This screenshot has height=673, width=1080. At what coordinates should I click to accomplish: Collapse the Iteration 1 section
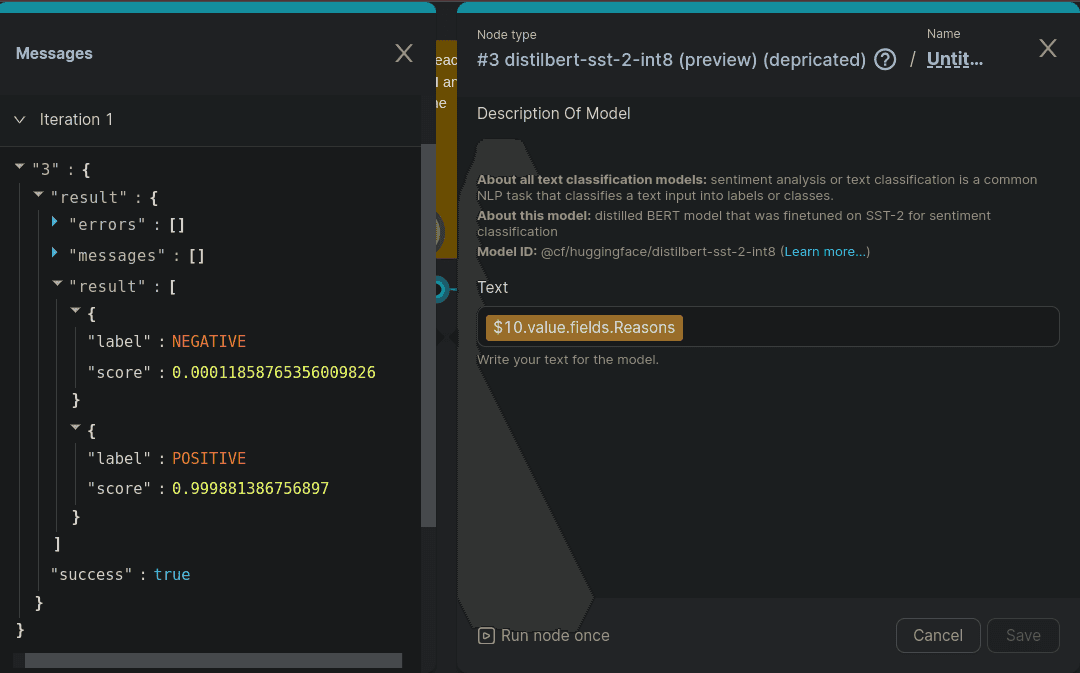(x=20, y=120)
